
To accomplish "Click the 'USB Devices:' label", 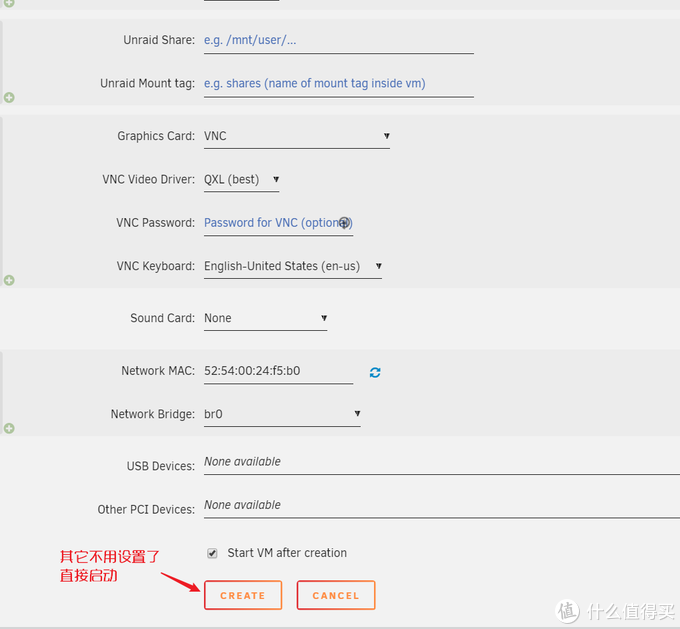I will tap(161, 466).
